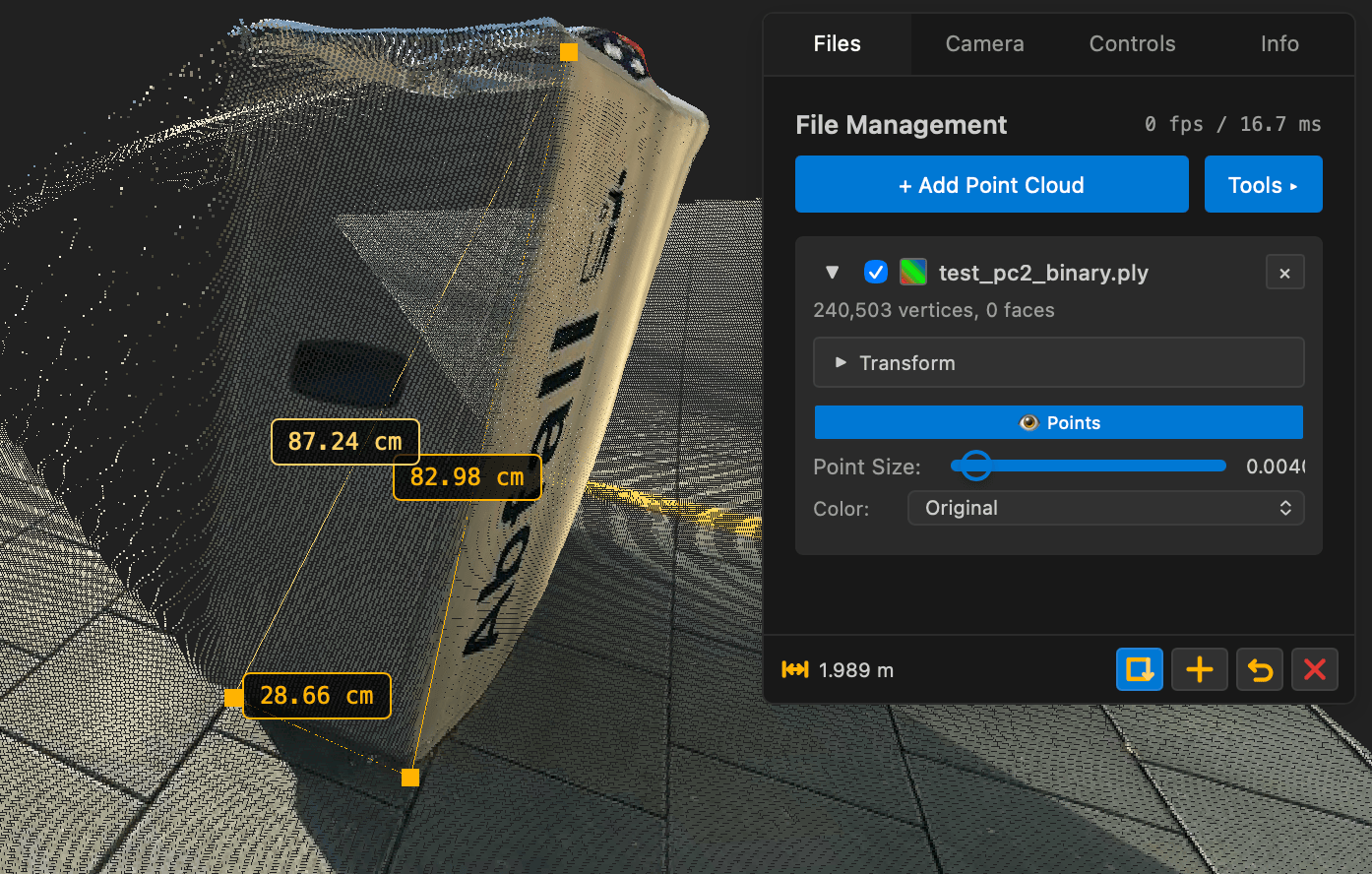The image size is (1372, 874).
Task: Adjust the Point Size slider handle
Action: coord(975,466)
